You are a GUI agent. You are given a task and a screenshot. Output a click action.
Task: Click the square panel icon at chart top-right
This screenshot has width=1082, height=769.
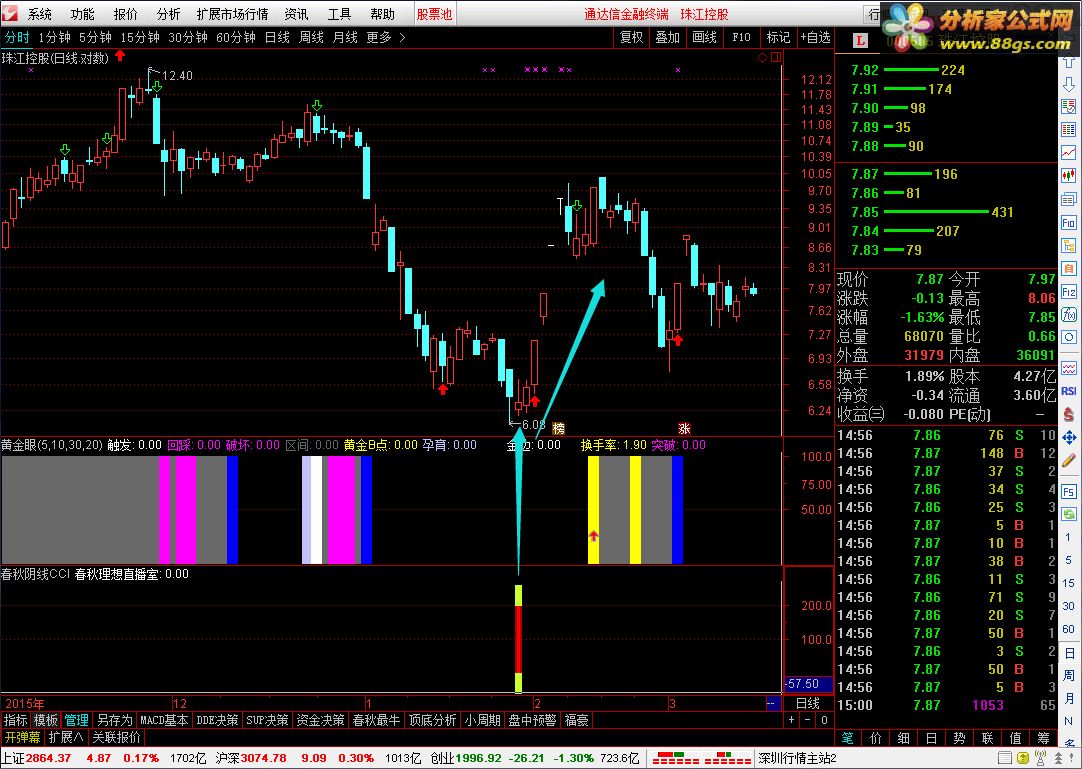[776, 57]
